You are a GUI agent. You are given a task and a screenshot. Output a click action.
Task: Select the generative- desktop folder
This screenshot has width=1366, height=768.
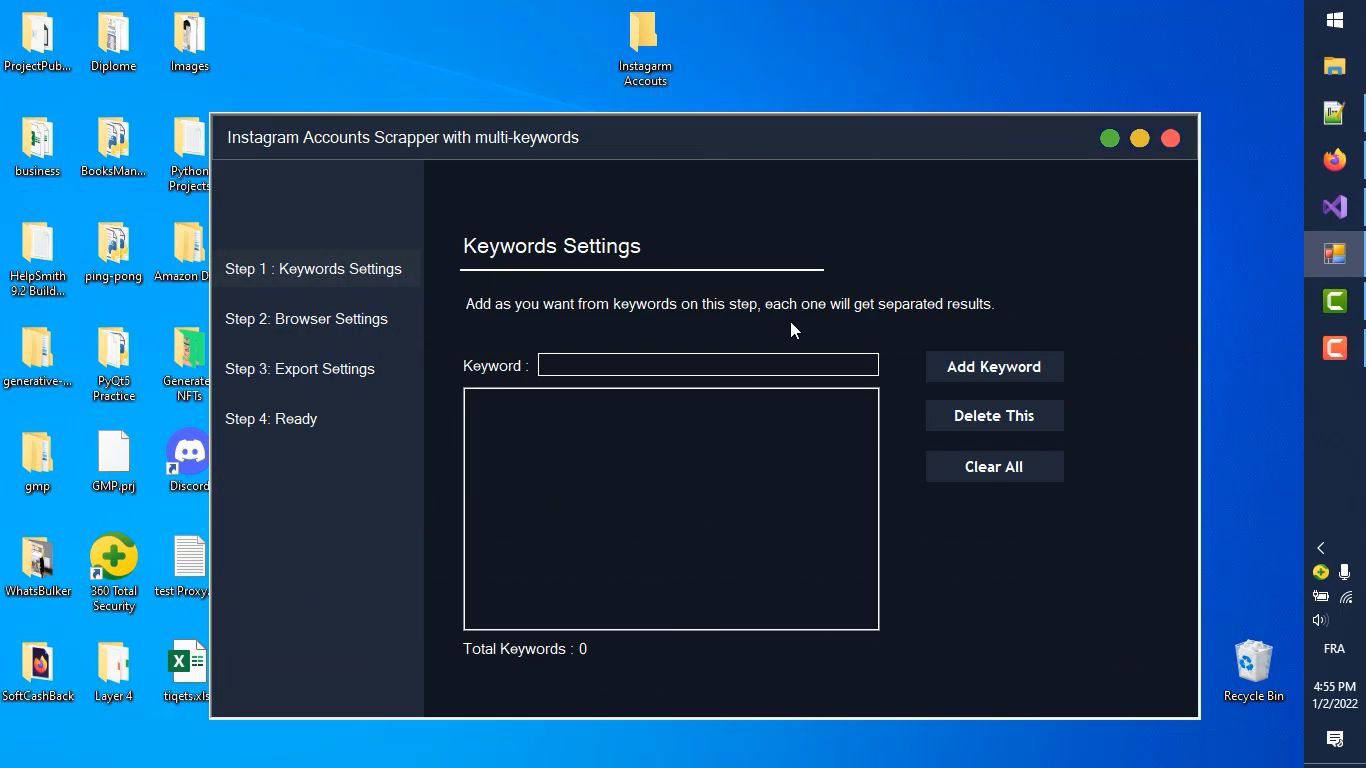[x=37, y=357]
